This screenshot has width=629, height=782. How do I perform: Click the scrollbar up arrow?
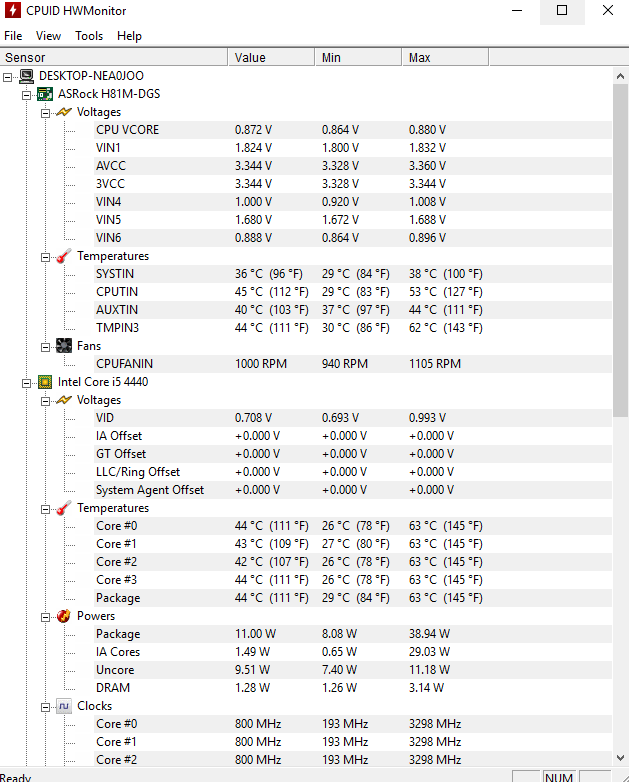pyautogui.click(x=620, y=76)
